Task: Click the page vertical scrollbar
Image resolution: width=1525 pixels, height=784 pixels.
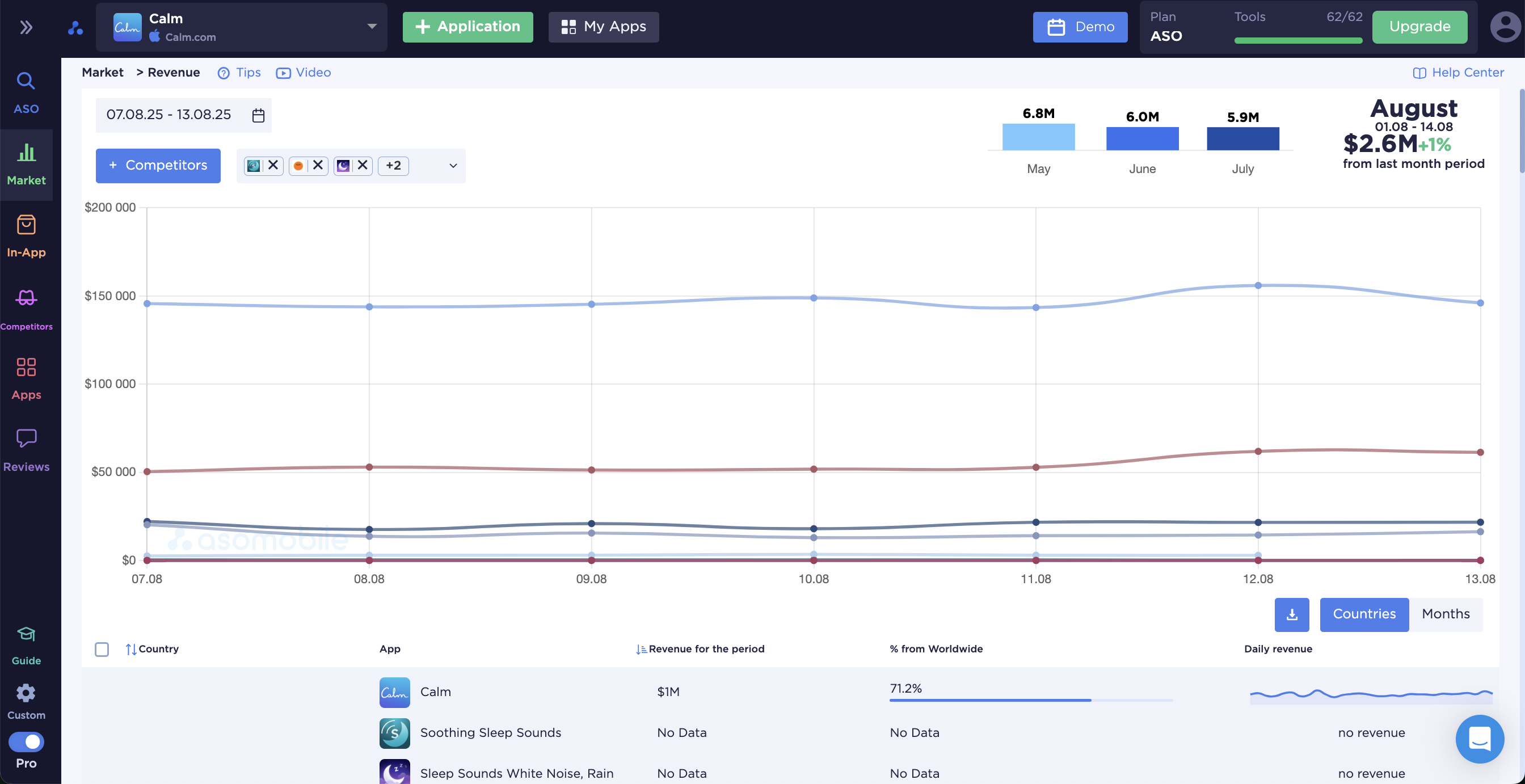Action: [1522, 130]
